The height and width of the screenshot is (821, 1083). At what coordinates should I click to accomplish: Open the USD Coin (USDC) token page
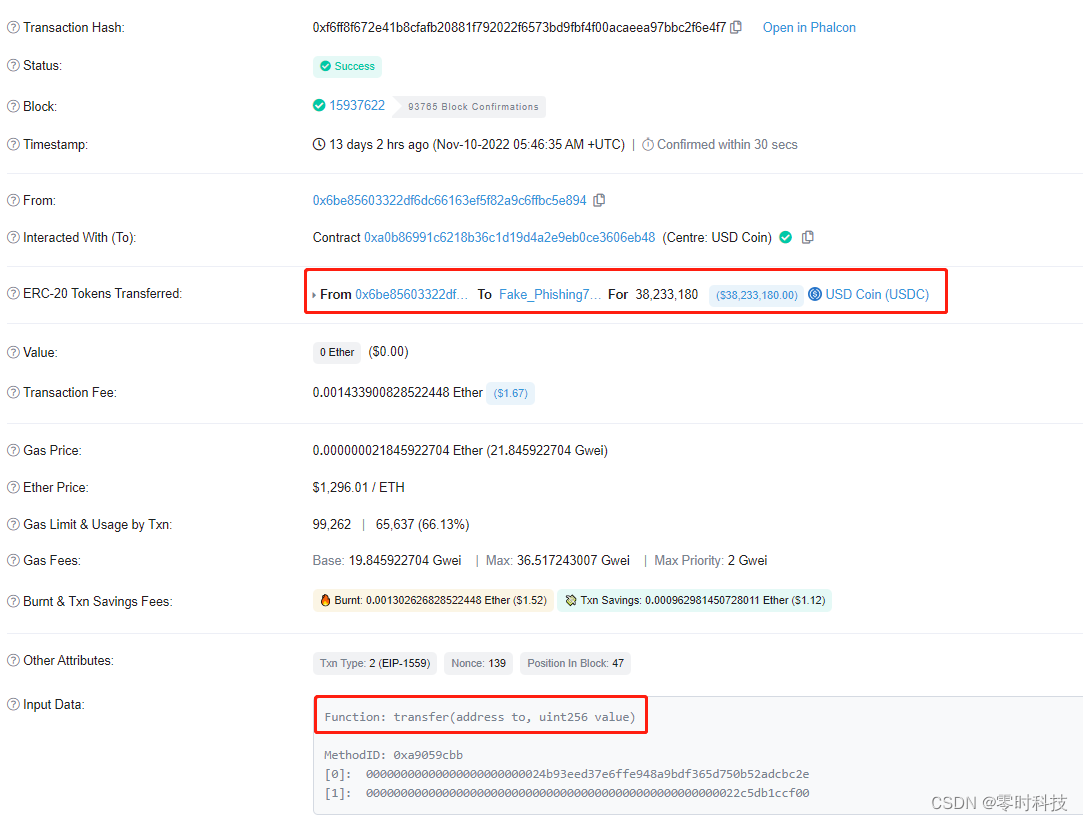tap(877, 295)
